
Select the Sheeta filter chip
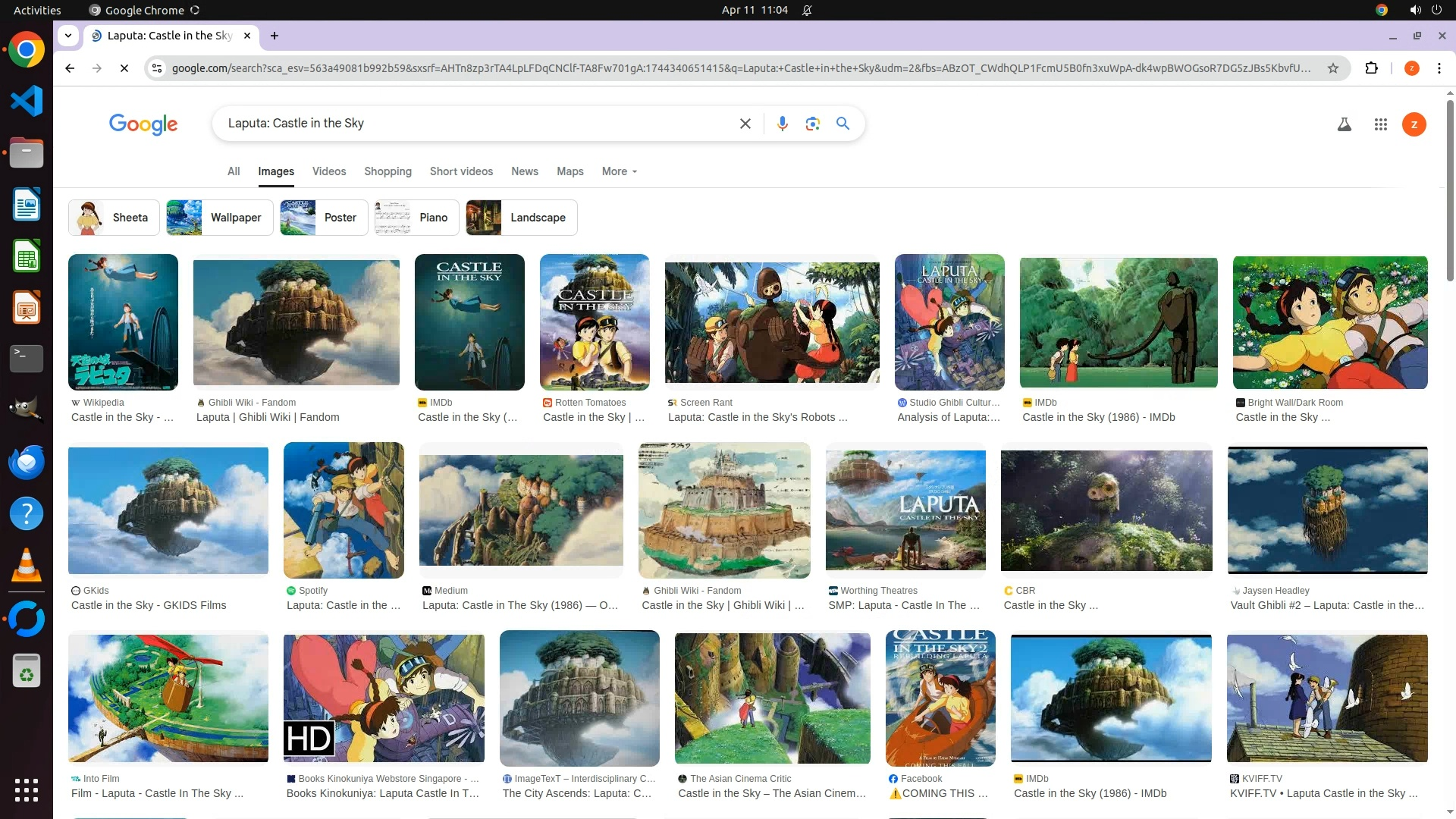114,218
